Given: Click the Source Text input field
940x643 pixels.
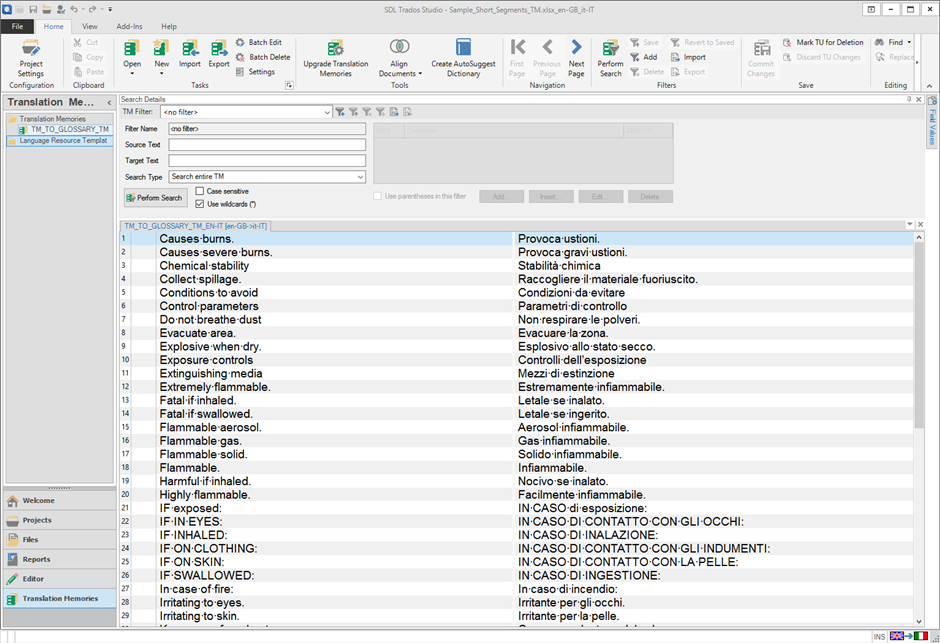Looking at the screenshot, I should click(x=267, y=144).
